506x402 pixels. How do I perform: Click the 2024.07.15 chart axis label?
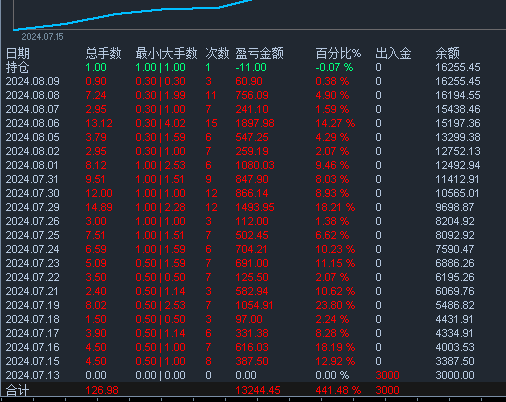tap(42, 37)
